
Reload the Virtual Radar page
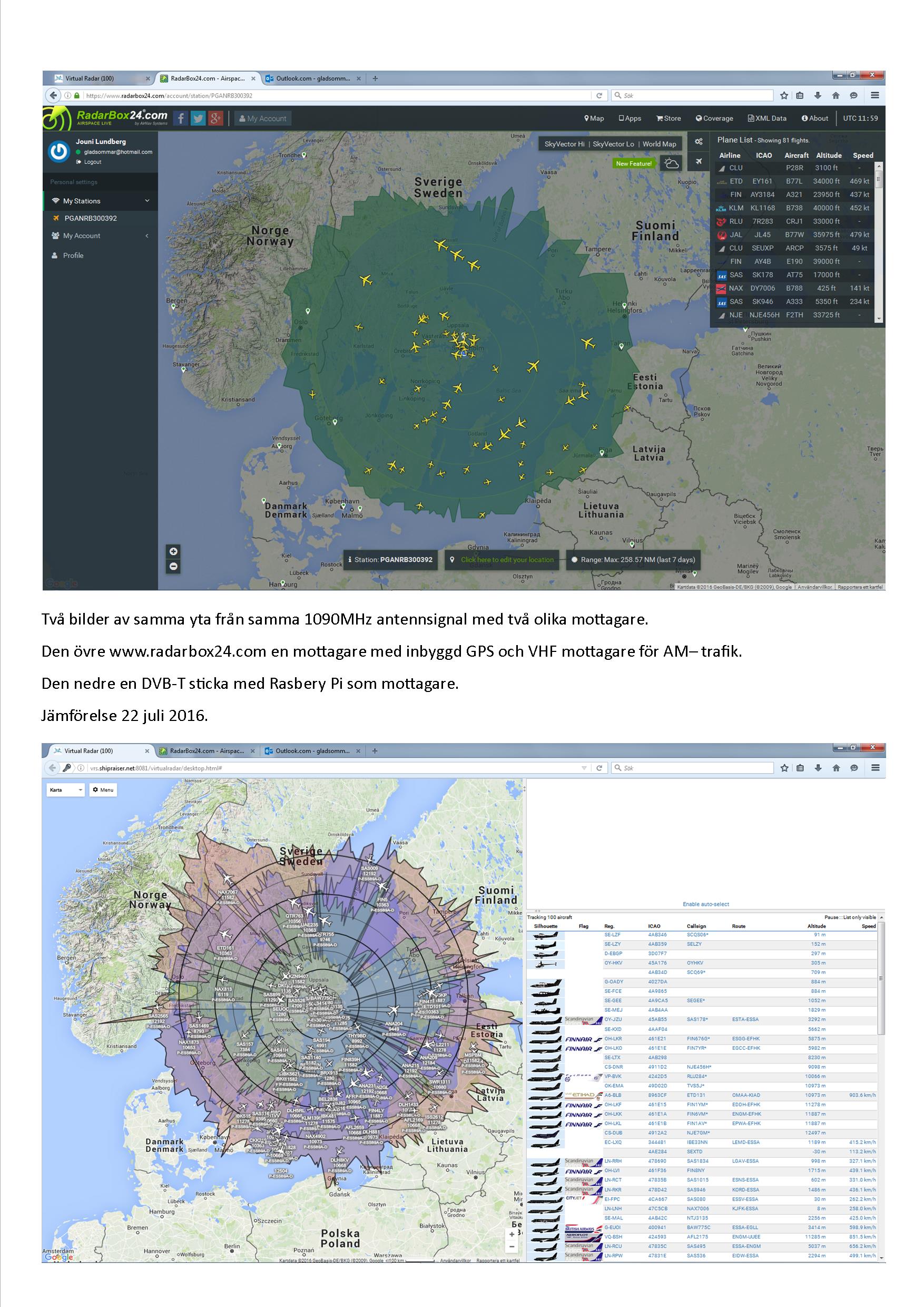click(599, 768)
